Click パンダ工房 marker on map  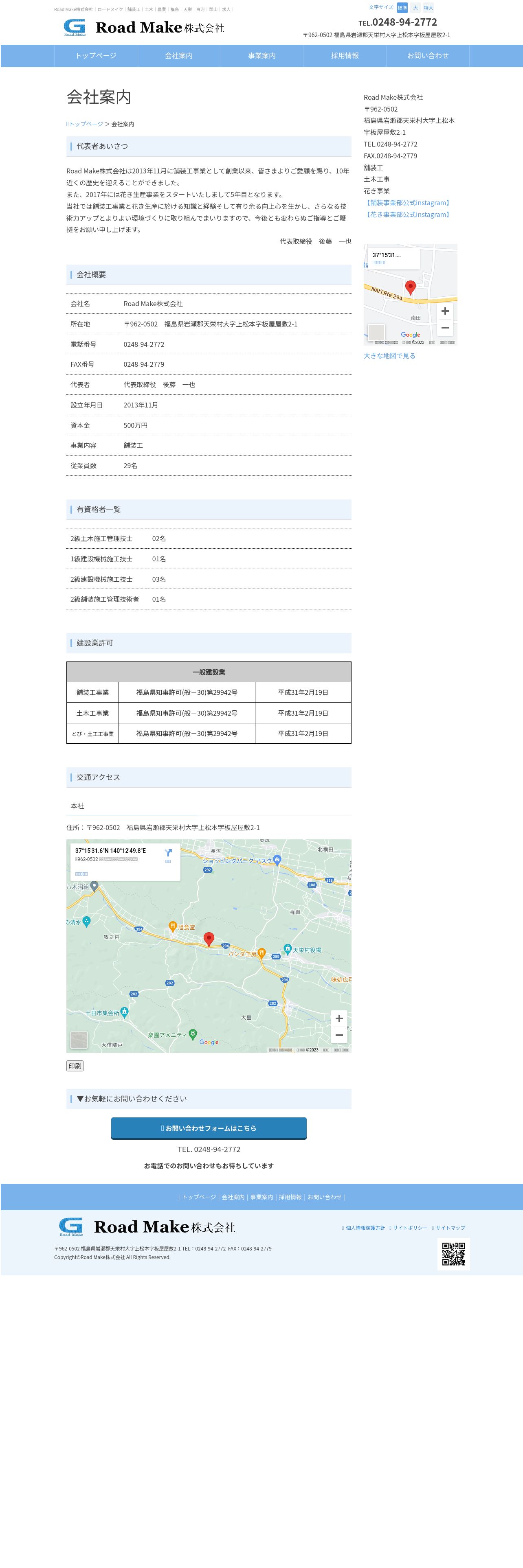pyautogui.click(x=261, y=953)
